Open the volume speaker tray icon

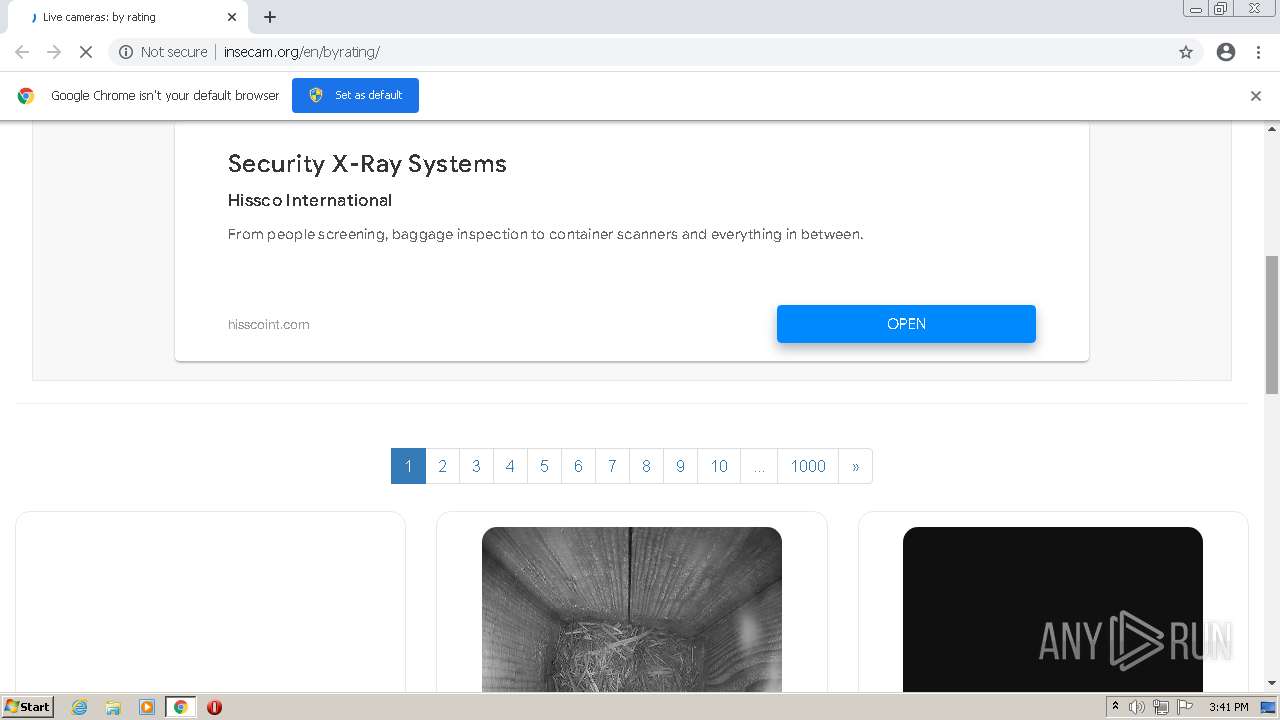(1137, 707)
